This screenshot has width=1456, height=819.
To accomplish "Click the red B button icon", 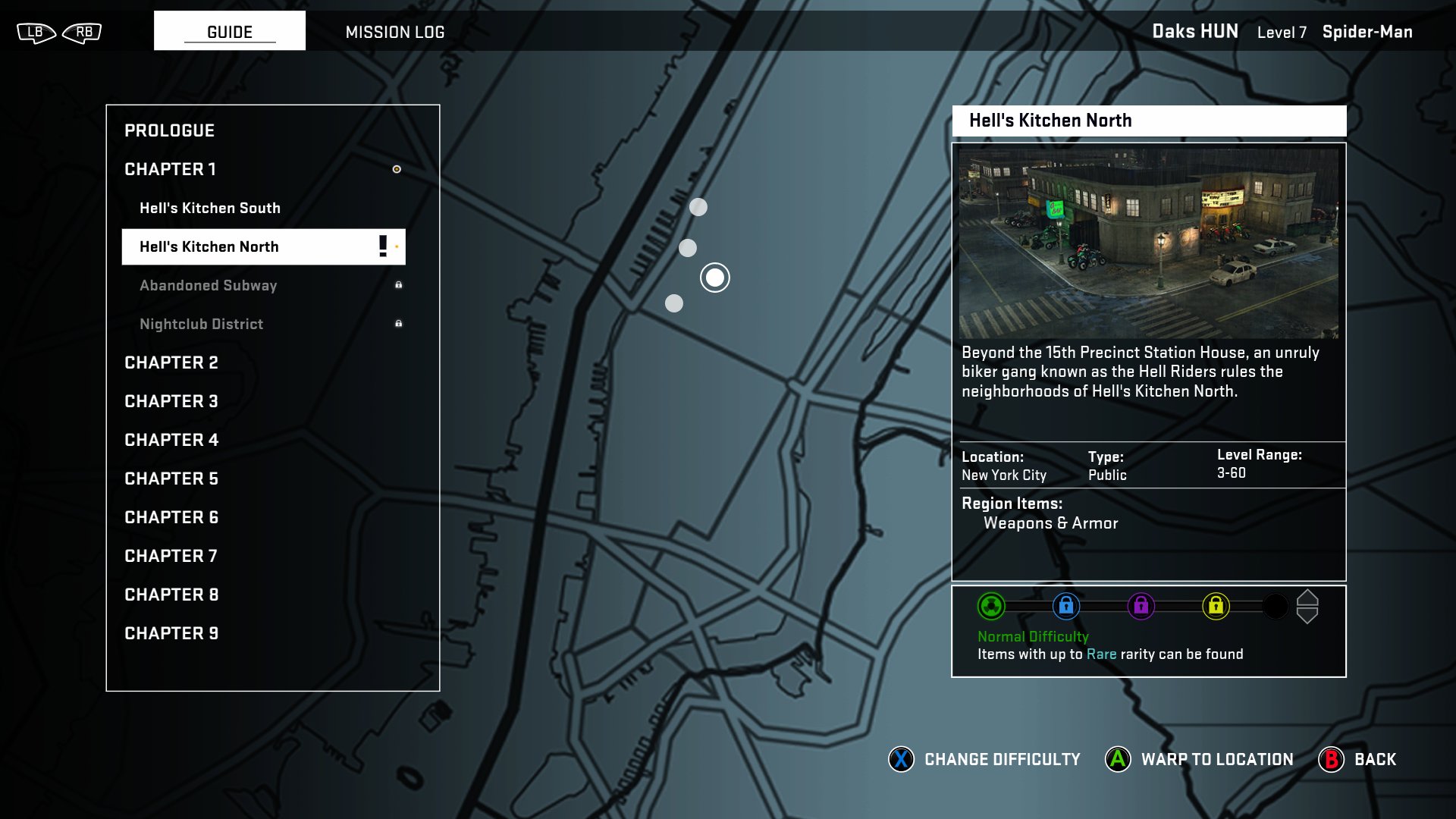I will 1332,759.
